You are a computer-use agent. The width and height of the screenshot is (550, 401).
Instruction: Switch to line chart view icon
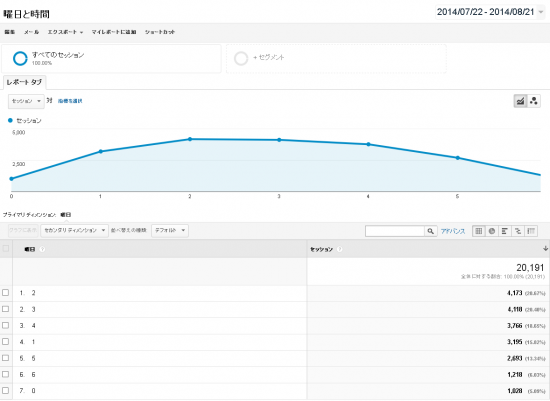520,101
